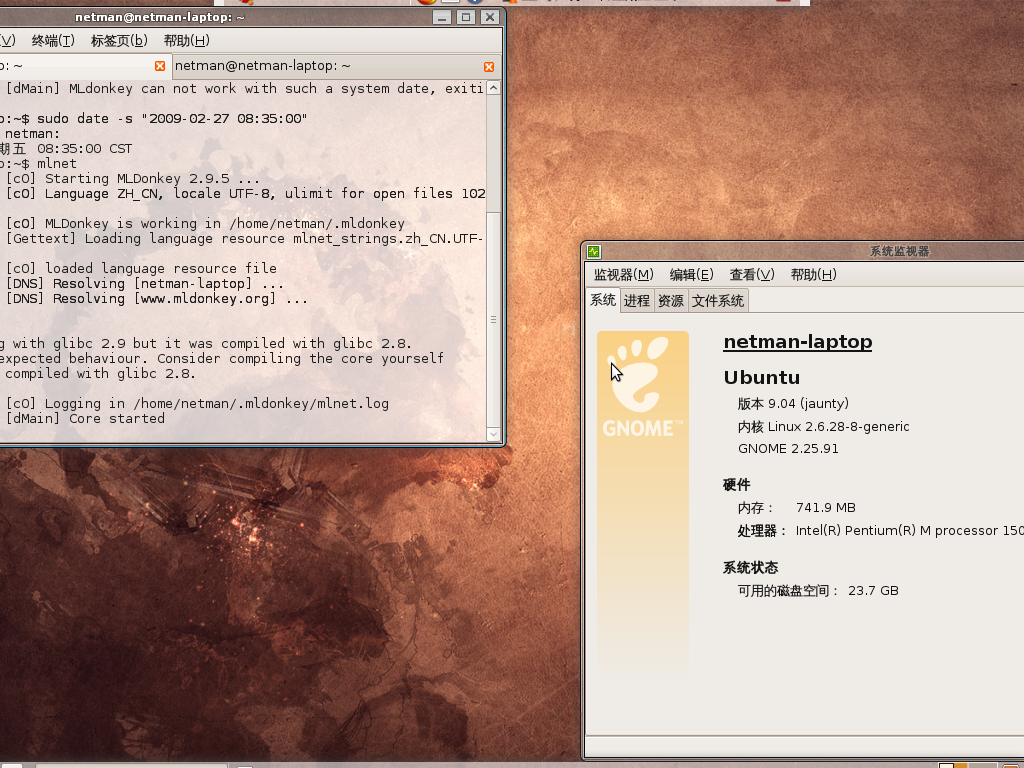Screen dimensions: 1024x768
Task: Click the netman-laptop hostname heading
Action: [x=797, y=342]
